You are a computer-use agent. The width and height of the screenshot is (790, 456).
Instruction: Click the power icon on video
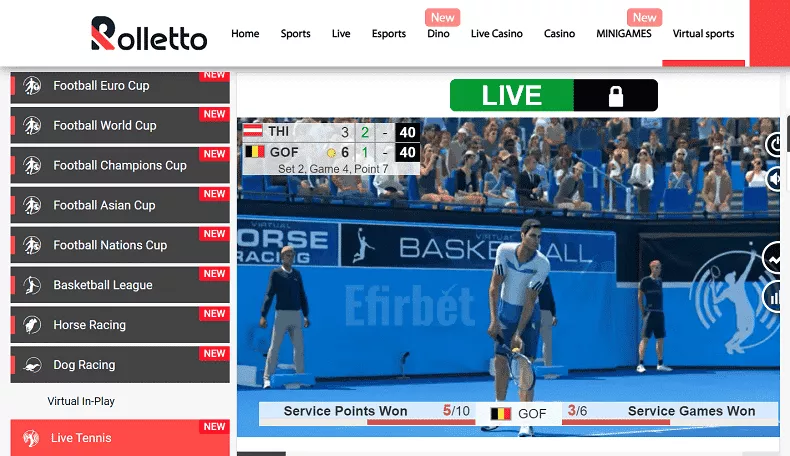(776, 145)
